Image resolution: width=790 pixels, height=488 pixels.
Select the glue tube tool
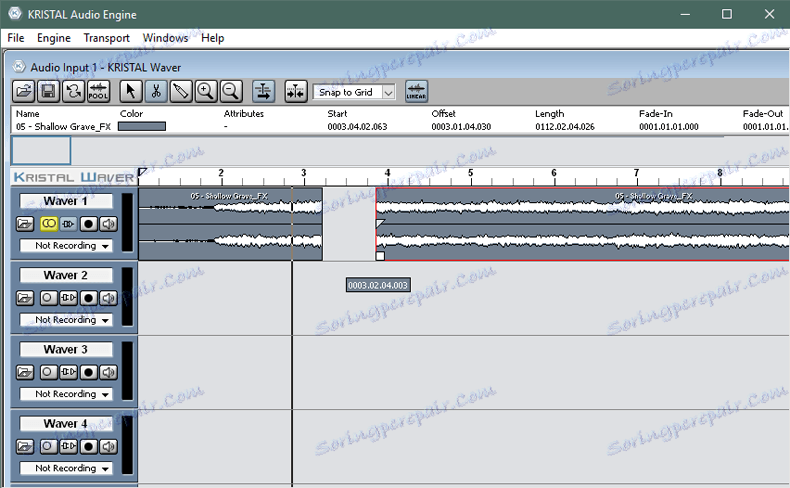click(181, 92)
